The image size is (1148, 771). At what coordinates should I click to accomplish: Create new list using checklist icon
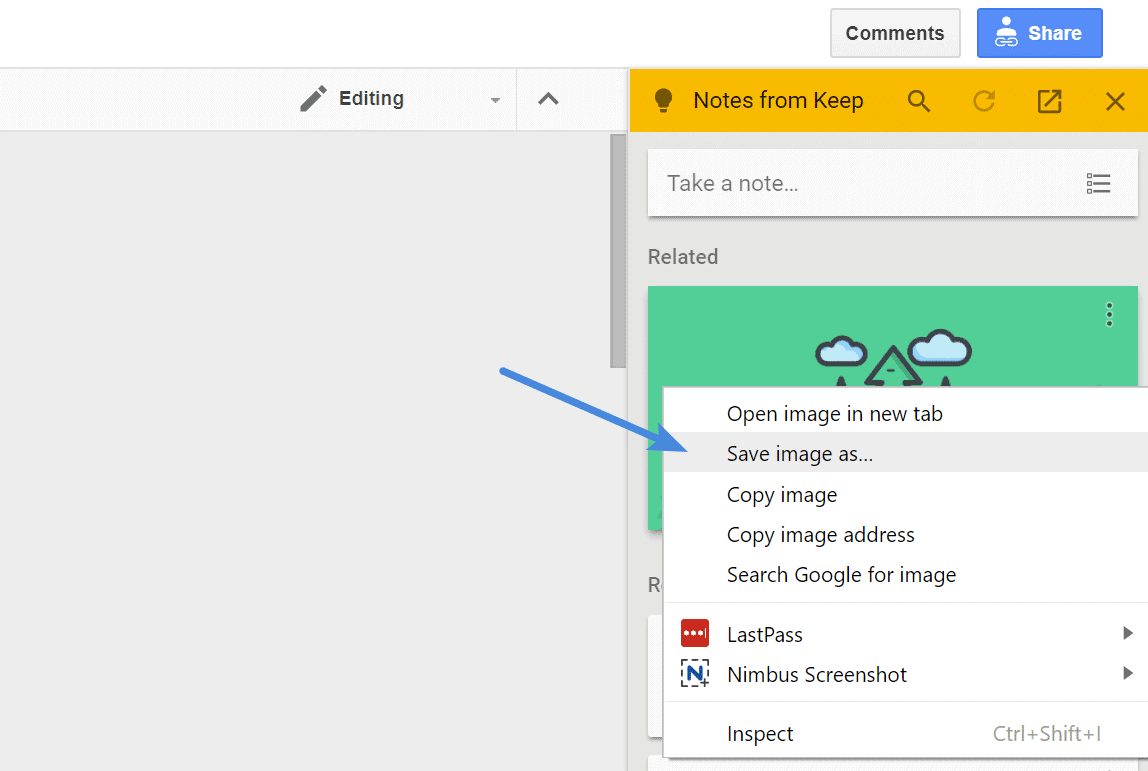coord(1098,183)
